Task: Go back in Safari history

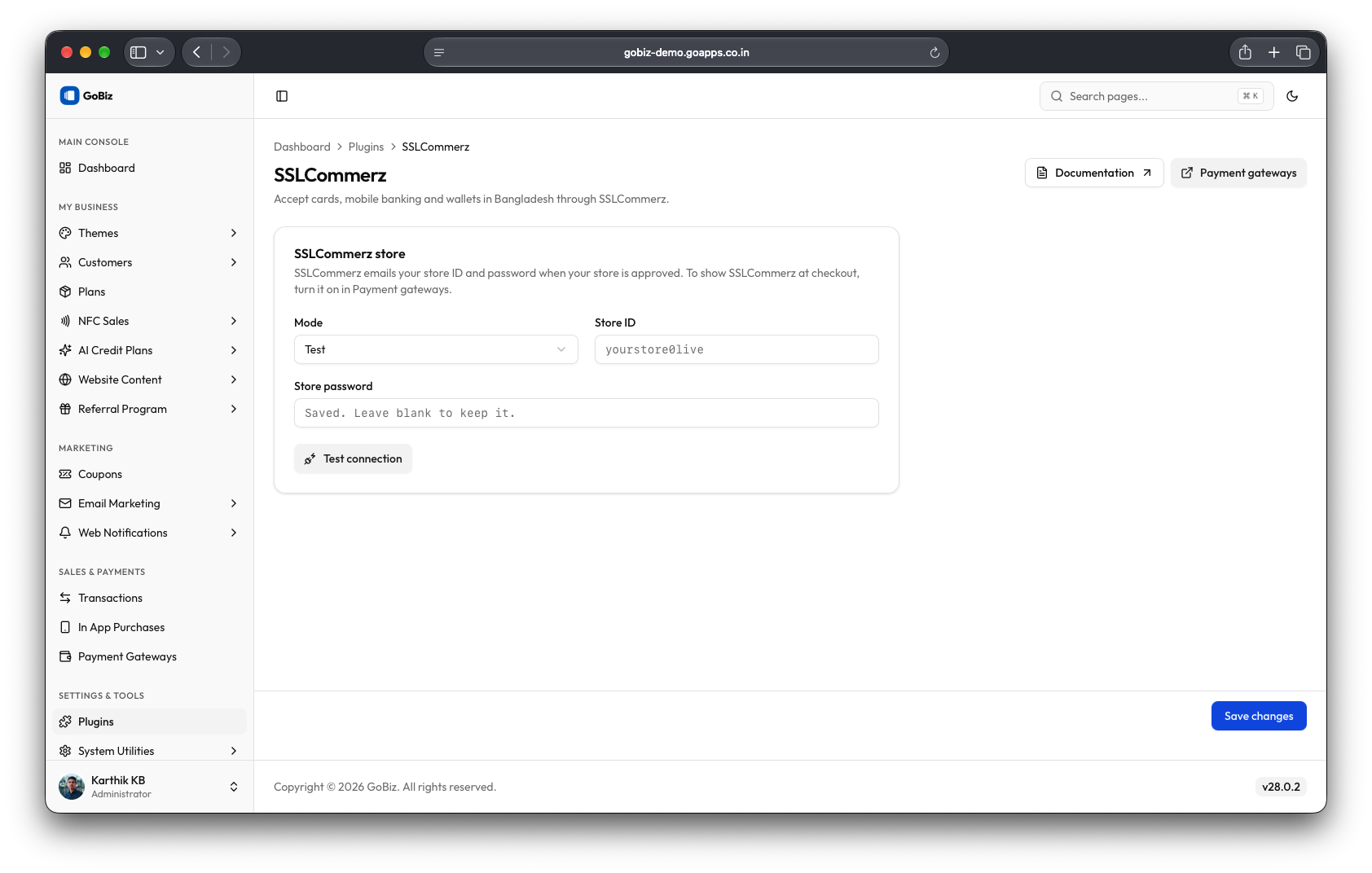Action: click(196, 52)
